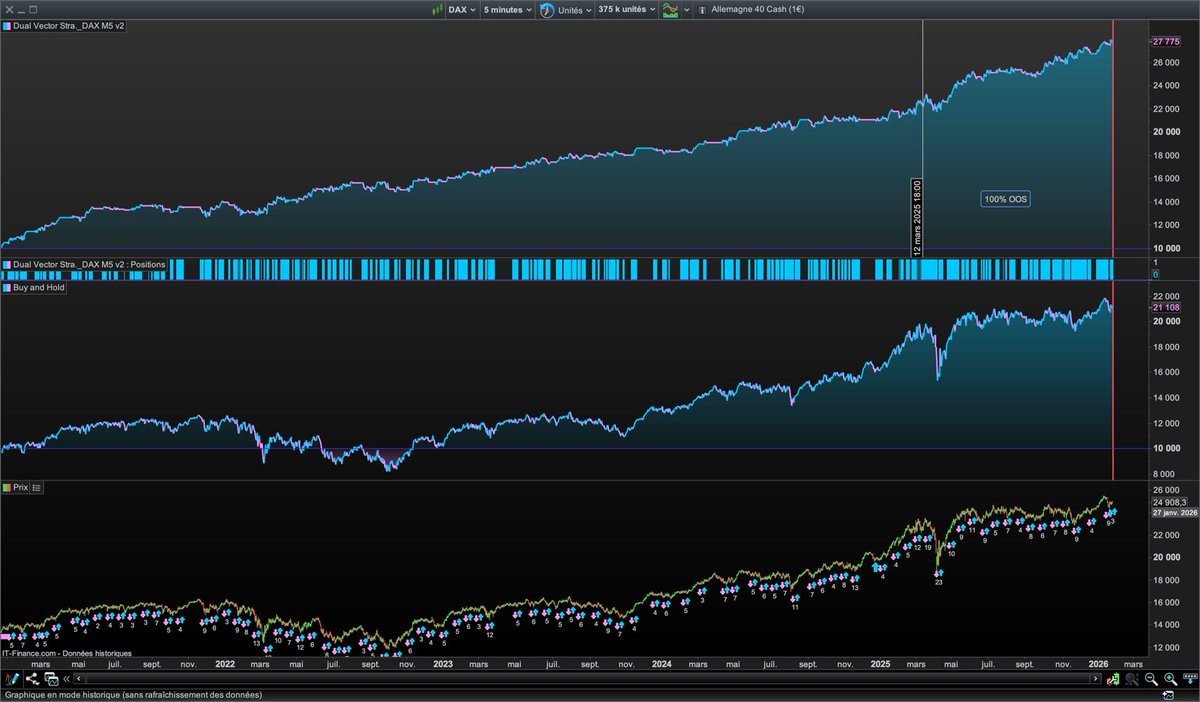Click the 2023 label on time axis

(443, 663)
